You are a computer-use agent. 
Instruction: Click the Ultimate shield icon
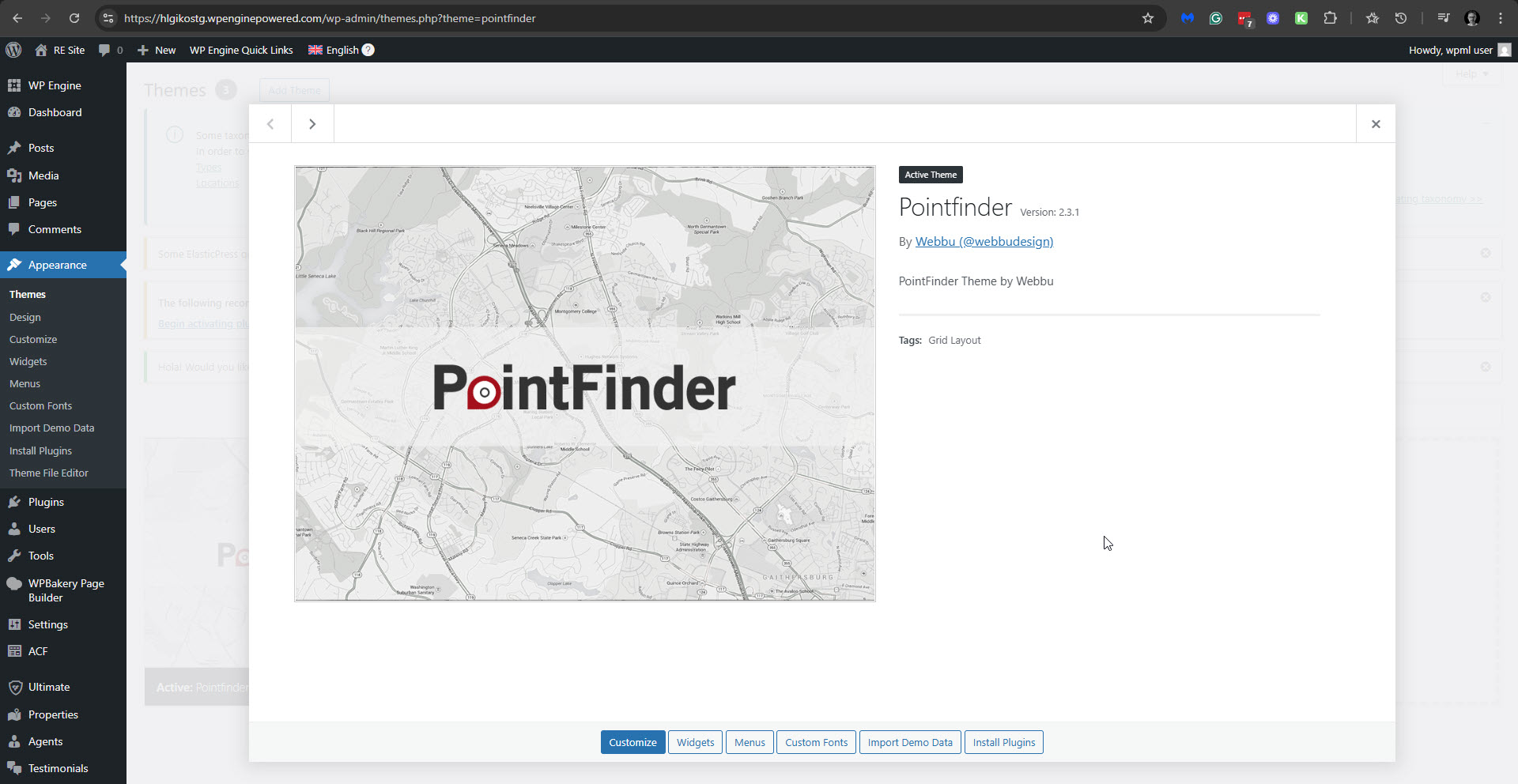[x=14, y=687]
